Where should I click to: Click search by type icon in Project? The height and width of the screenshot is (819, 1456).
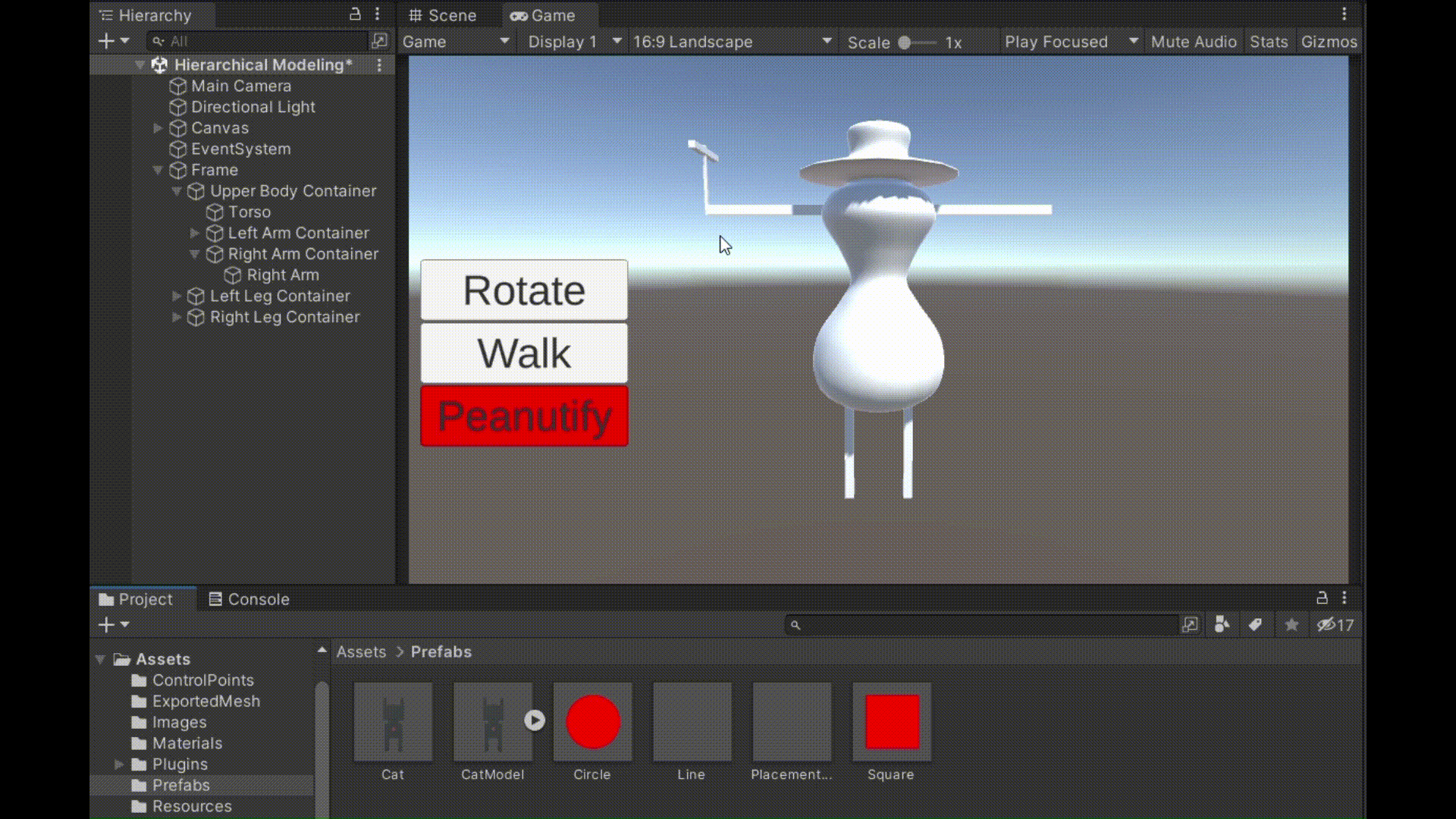pyautogui.click(x=1222, y=625)
